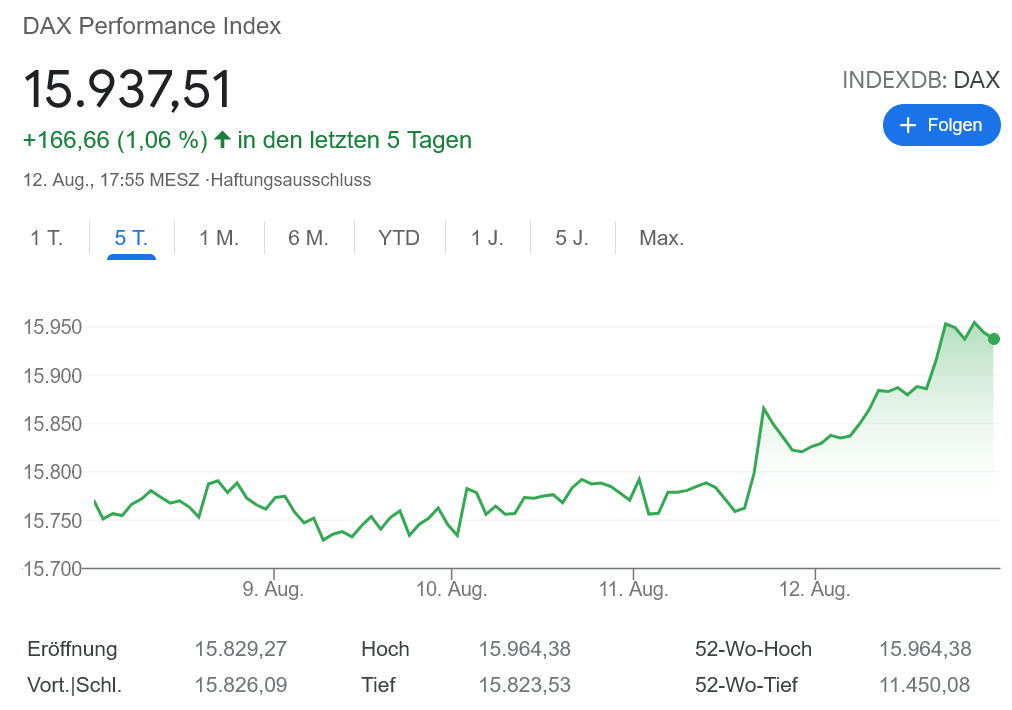The height and width of the screenshot is (710, 1012).
Task: Click the green endpoint dot on chart
Action: (x=993, y=339)
